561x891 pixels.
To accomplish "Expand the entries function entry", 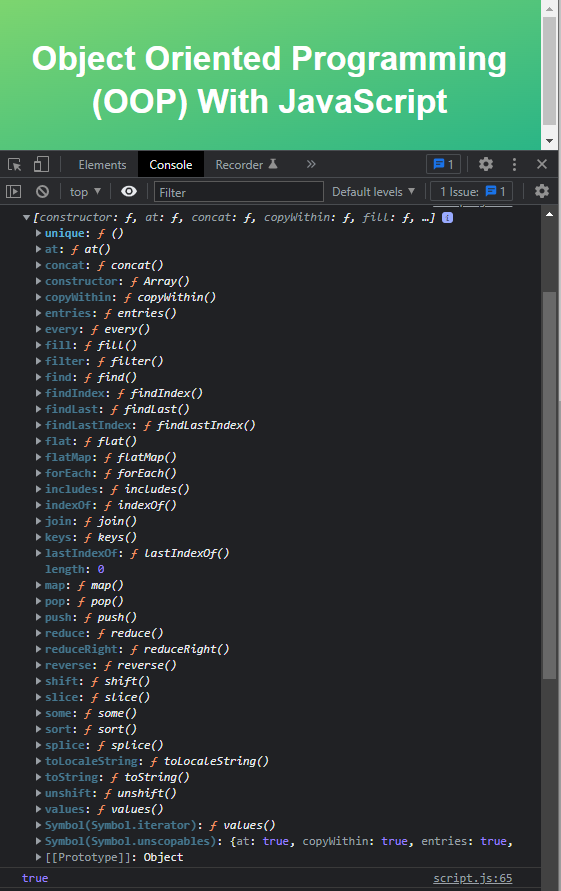I will [x=38, y=313].
